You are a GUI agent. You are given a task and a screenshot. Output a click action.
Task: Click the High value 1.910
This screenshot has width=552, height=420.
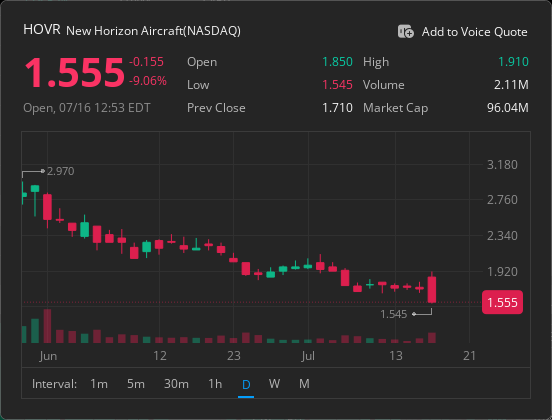[x=513, y=62]
